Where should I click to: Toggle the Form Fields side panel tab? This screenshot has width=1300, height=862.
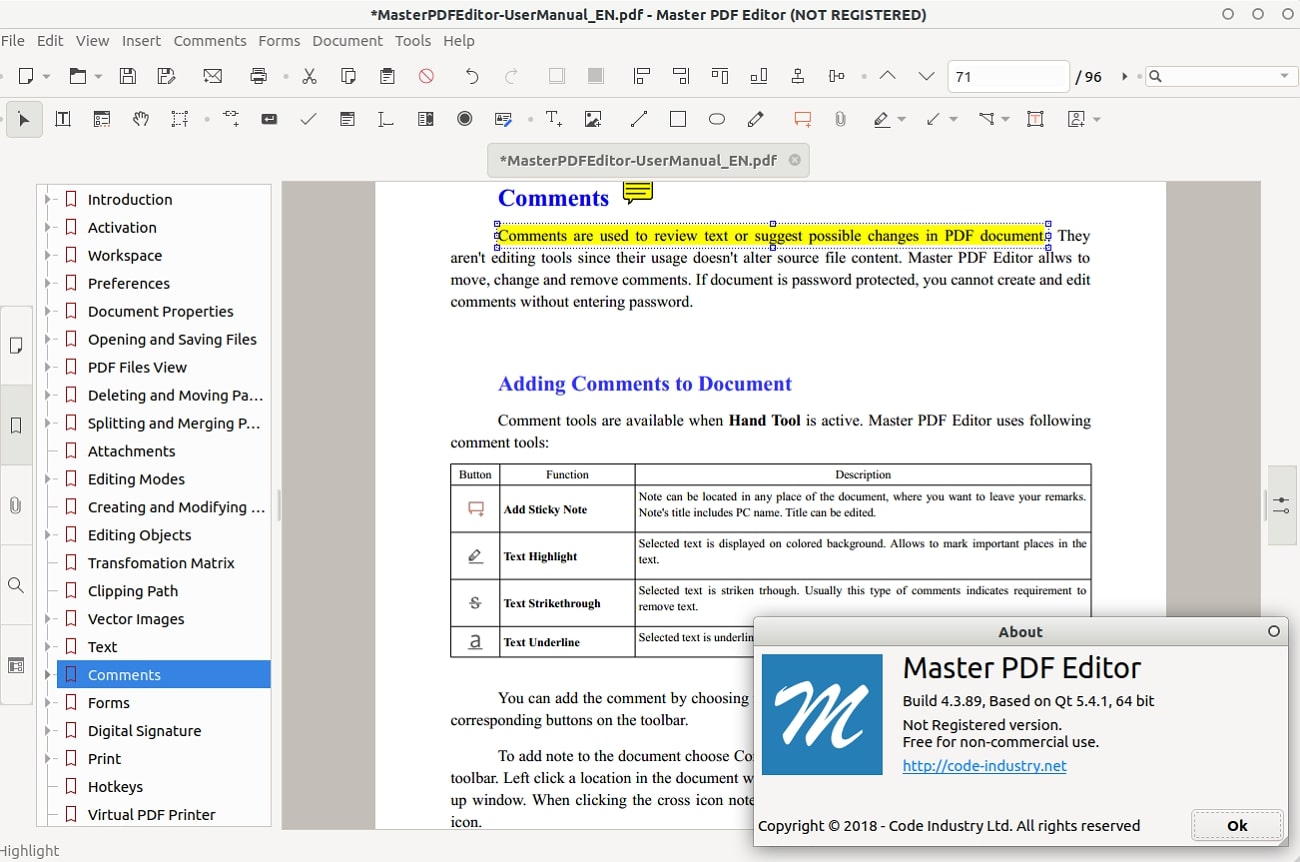click(x=16, y=665)
